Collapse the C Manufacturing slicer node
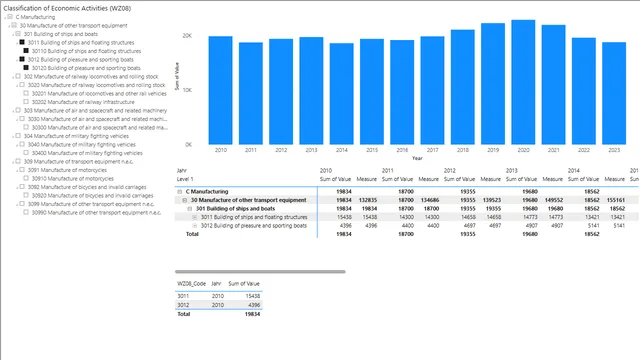Screen dimensions: 640x360 pos(5,18)
